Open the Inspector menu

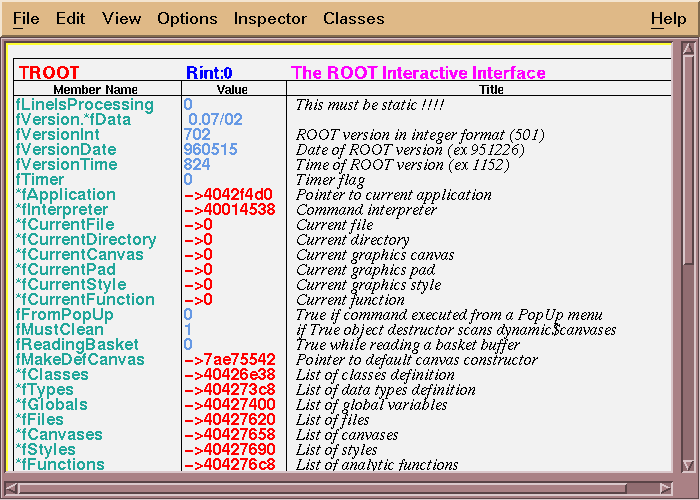270,19
